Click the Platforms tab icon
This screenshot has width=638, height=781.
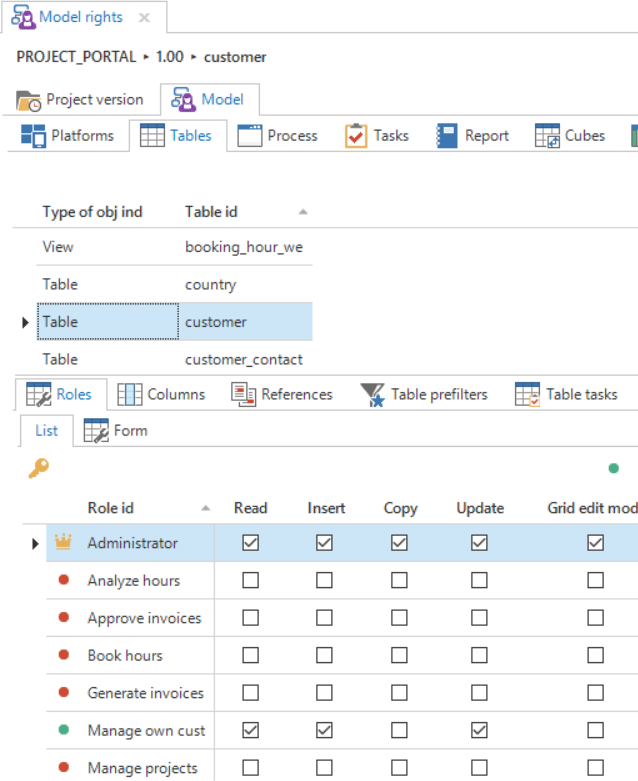click(x=33, y=136)
